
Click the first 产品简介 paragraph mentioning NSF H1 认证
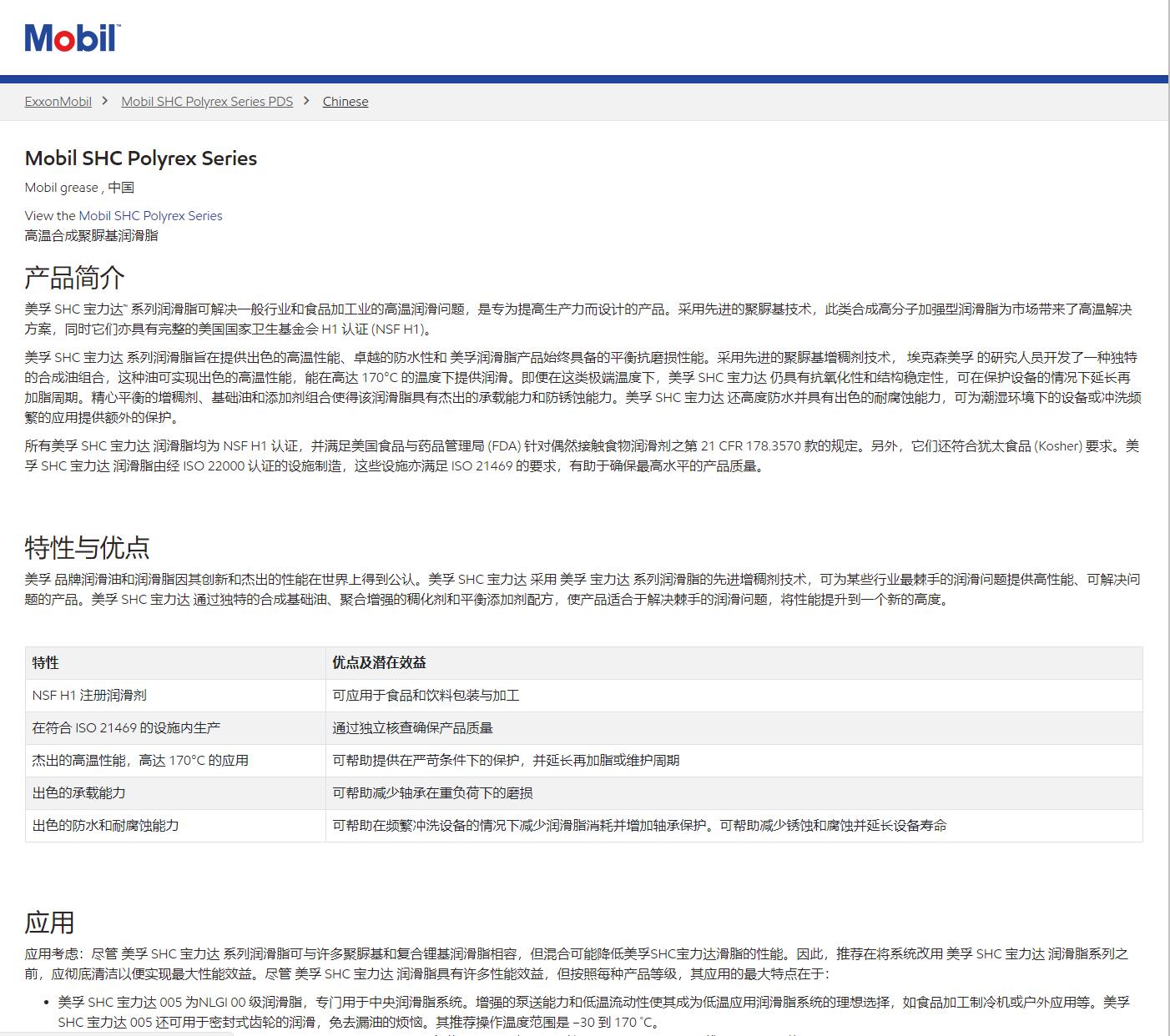(578, 319)
